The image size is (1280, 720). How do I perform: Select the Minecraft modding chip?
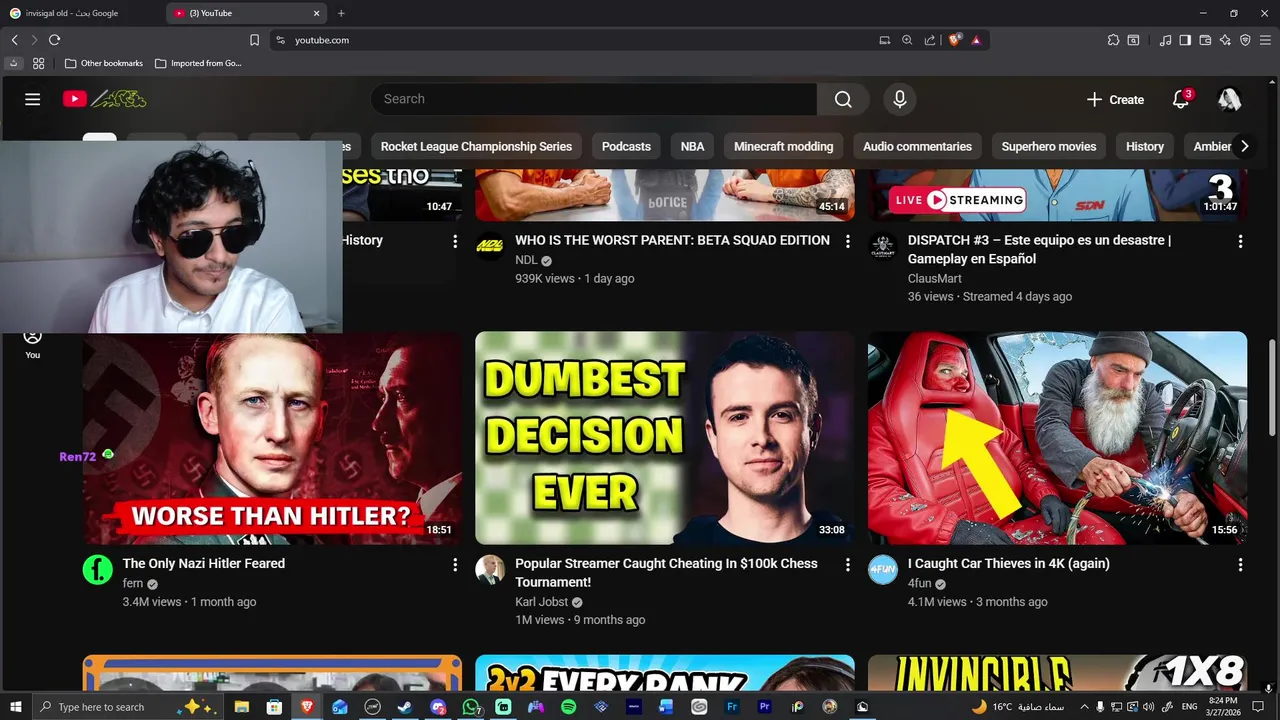(x=783, y=146)
